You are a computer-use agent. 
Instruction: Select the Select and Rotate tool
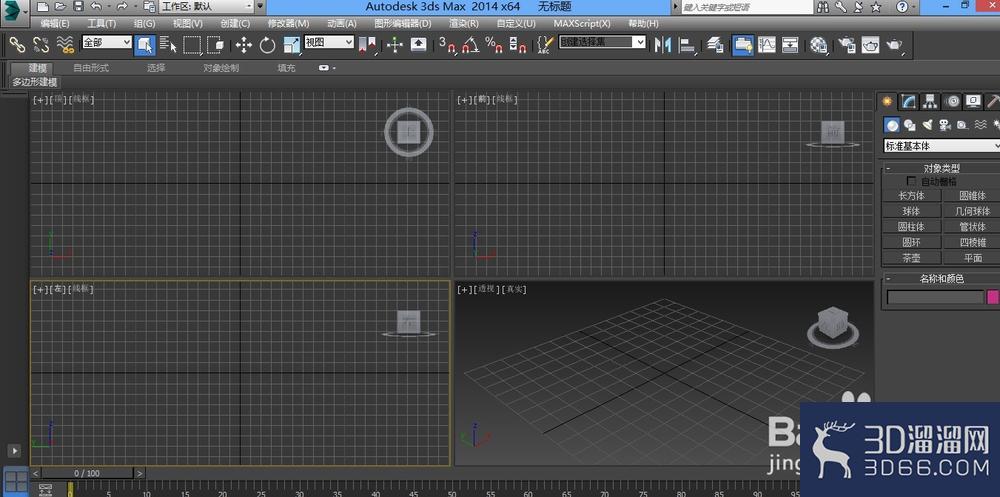[x=267, y=45]
